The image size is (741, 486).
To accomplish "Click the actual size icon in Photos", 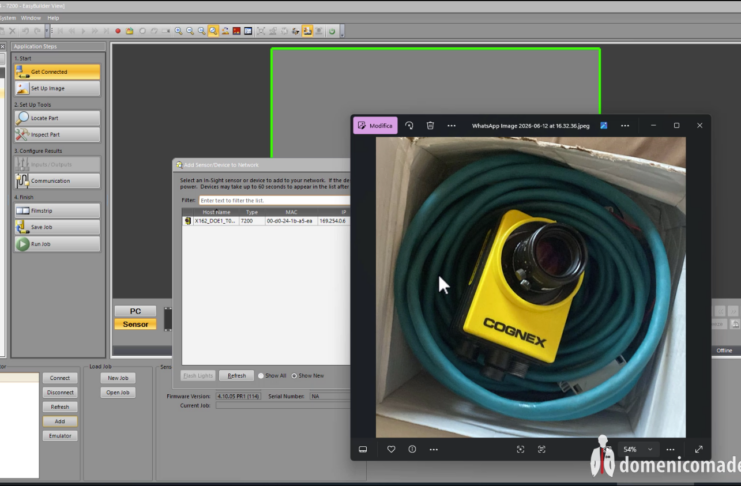I will [x=542, y=449].
